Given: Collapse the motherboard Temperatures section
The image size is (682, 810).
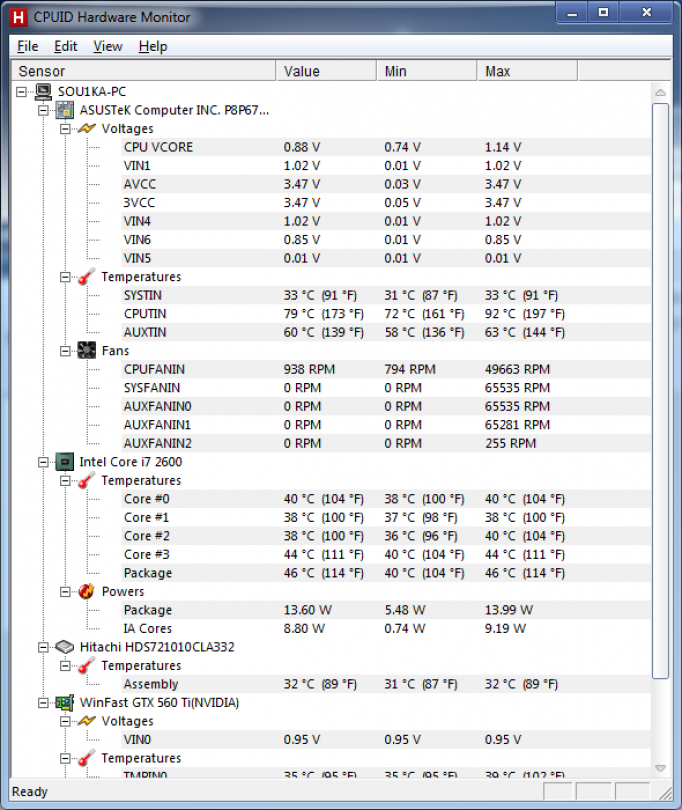Looking at the screenshot, I should pyautogui.click(x=65, y=277).
